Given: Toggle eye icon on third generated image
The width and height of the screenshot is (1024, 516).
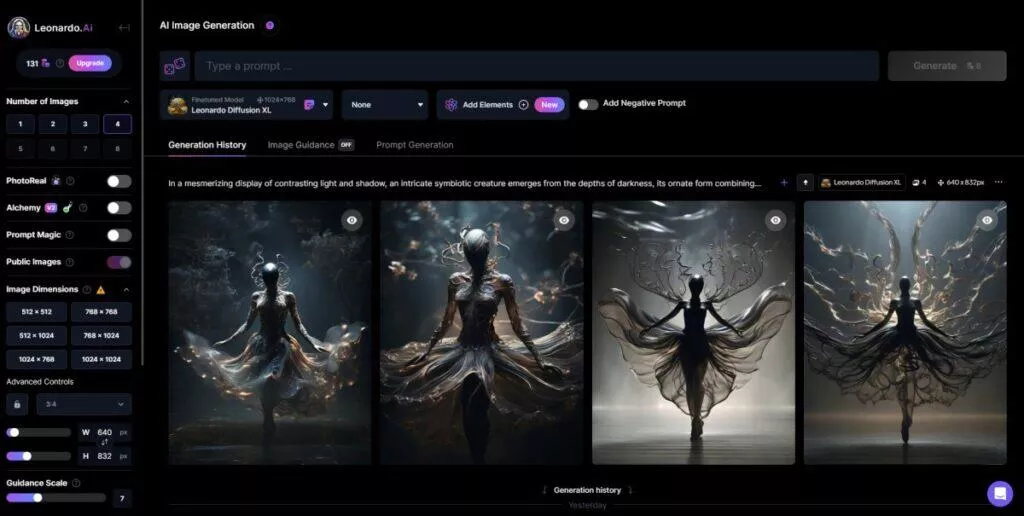Looking at the screenshot, I should point(775,220).
